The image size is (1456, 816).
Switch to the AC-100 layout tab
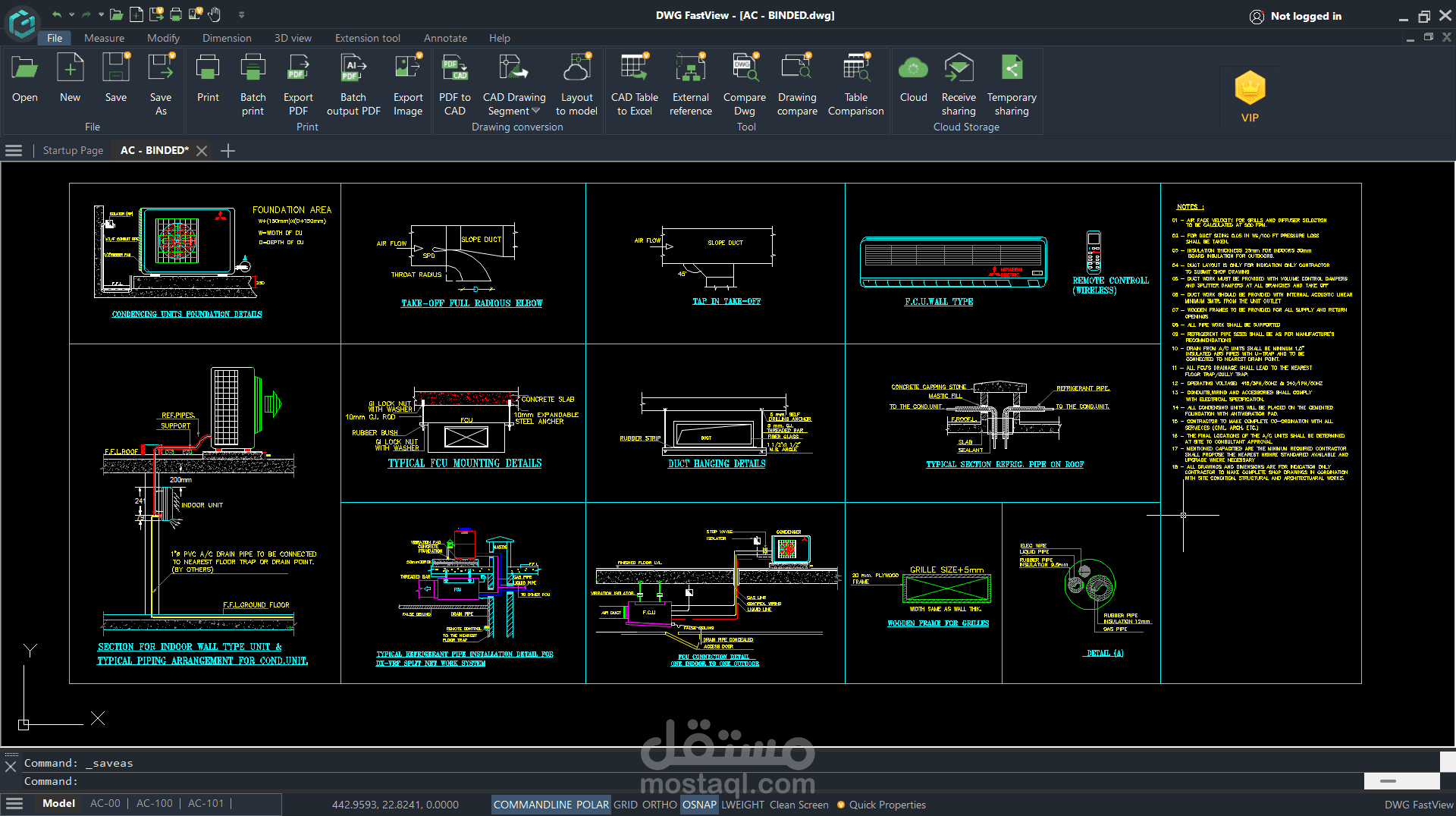[x=154, y=803]
